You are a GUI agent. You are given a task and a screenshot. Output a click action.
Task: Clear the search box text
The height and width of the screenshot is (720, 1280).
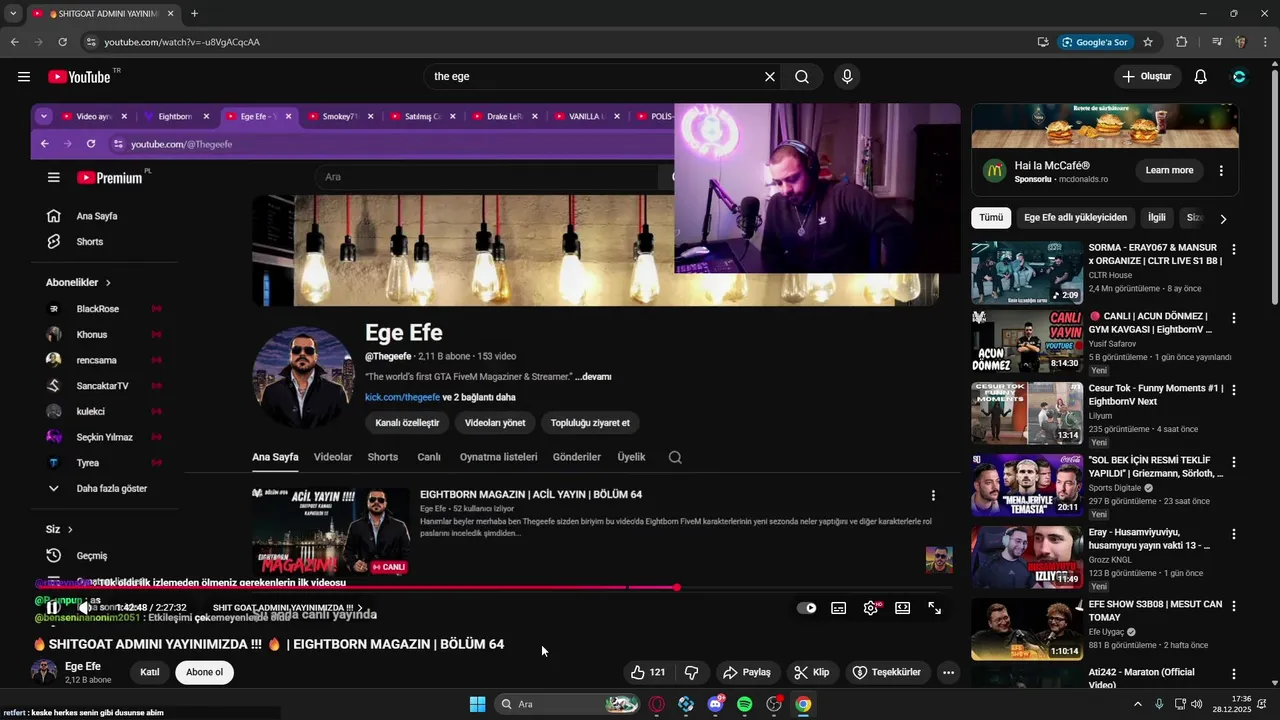click(770, 77)
